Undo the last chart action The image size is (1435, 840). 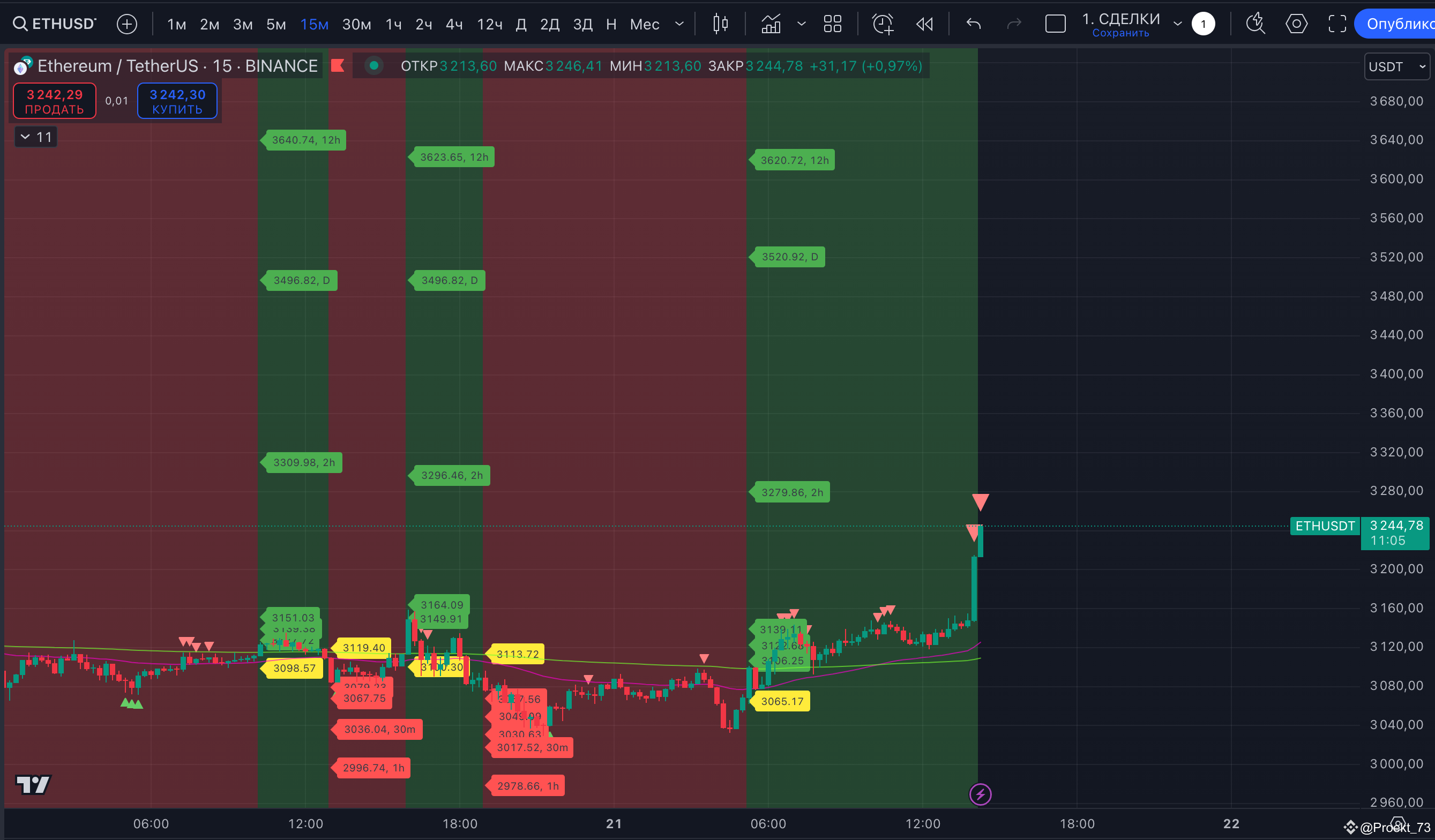point(973,24)
